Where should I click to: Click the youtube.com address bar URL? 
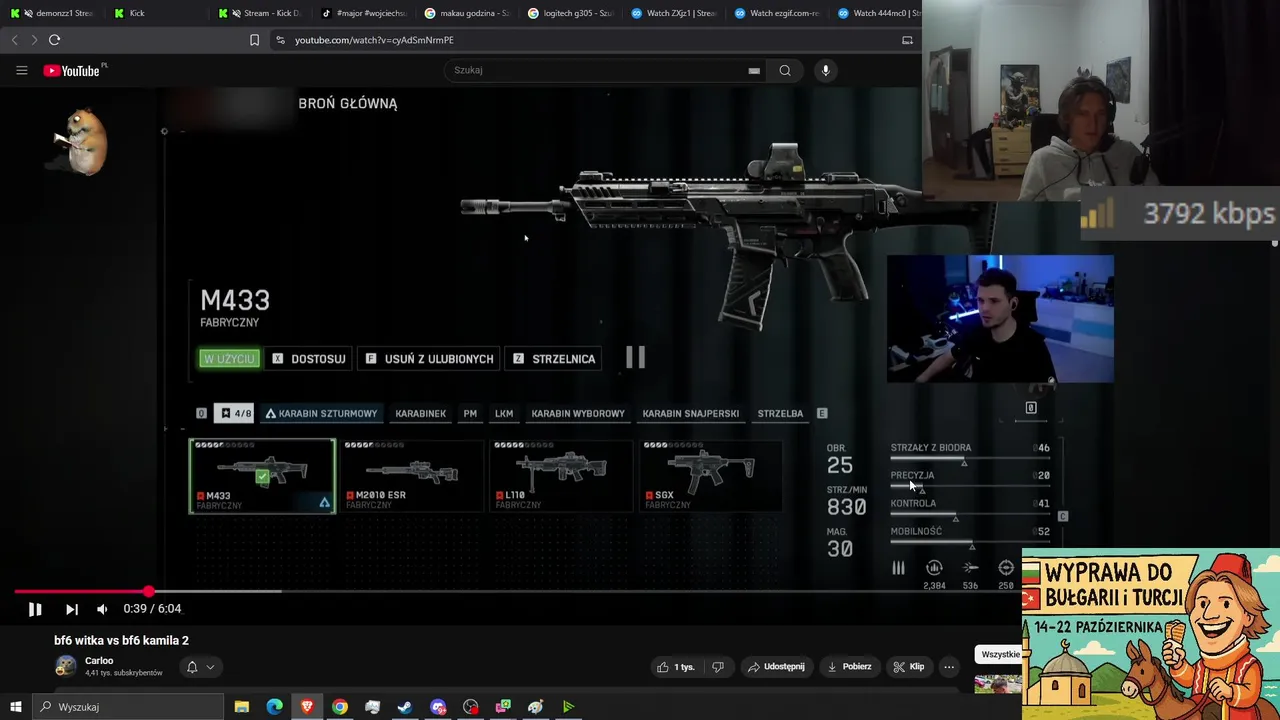[374, 40]
